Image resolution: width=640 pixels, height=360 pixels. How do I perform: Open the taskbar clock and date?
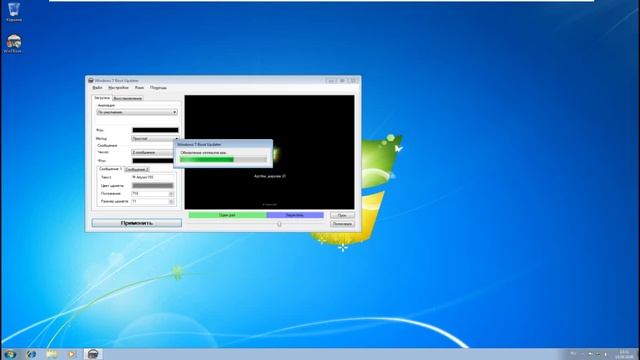click(624, 354)
